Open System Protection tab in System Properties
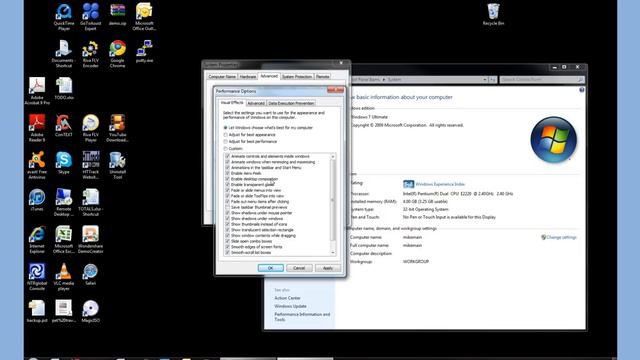Screen dimensions: 640x360 pyautogui.click(x=297, y=77)
